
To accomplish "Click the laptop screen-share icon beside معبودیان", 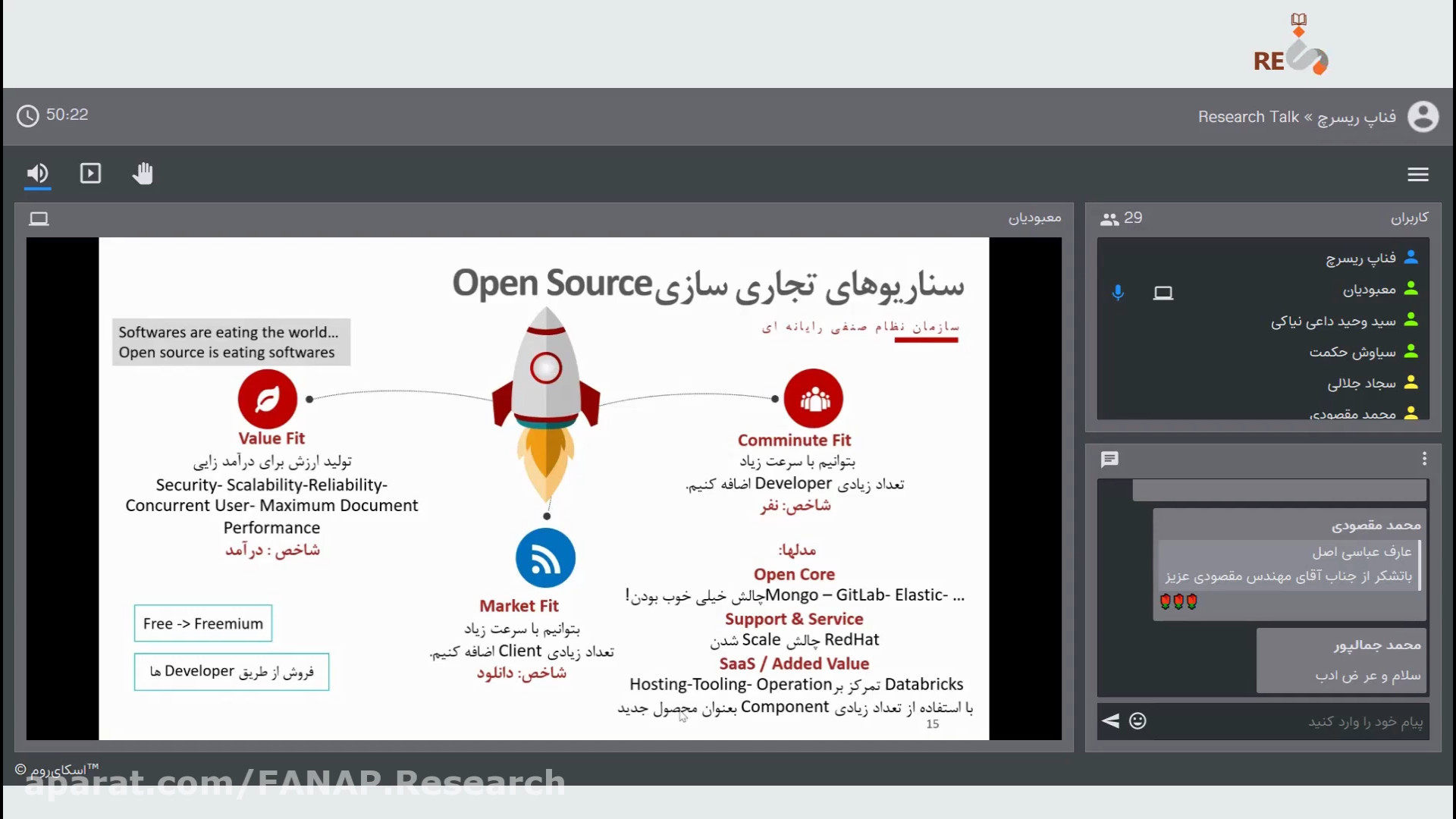I will (1163, 293).
